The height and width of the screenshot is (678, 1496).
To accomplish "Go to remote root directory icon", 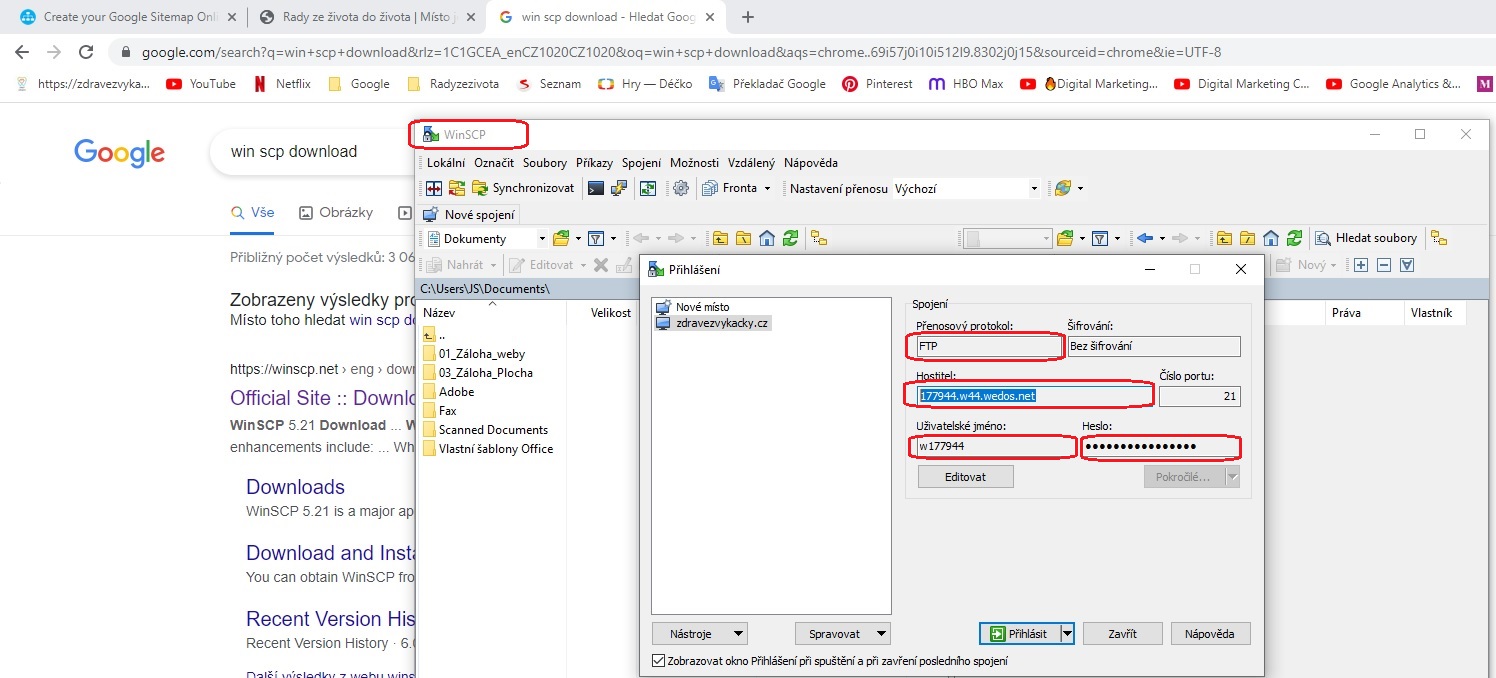I will (x=1247, y=238).
